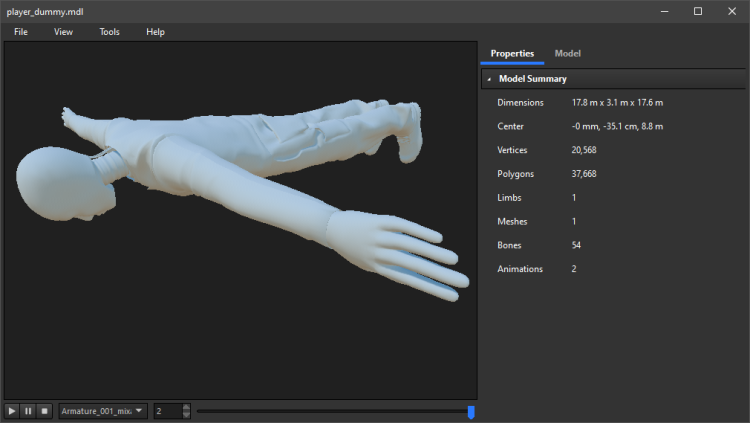Image resolution: width=750 pixels, height=423 pixels.
Task: Open the File menu
Action: click(x=21, y=32)
